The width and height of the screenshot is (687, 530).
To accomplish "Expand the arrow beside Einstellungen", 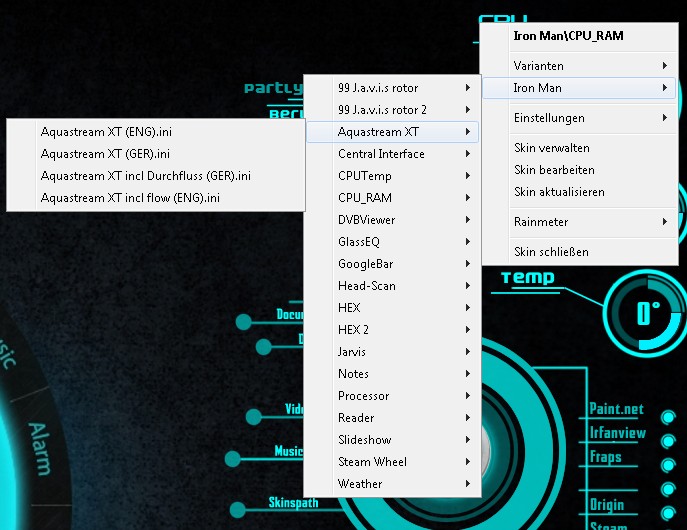I will 665,118.
